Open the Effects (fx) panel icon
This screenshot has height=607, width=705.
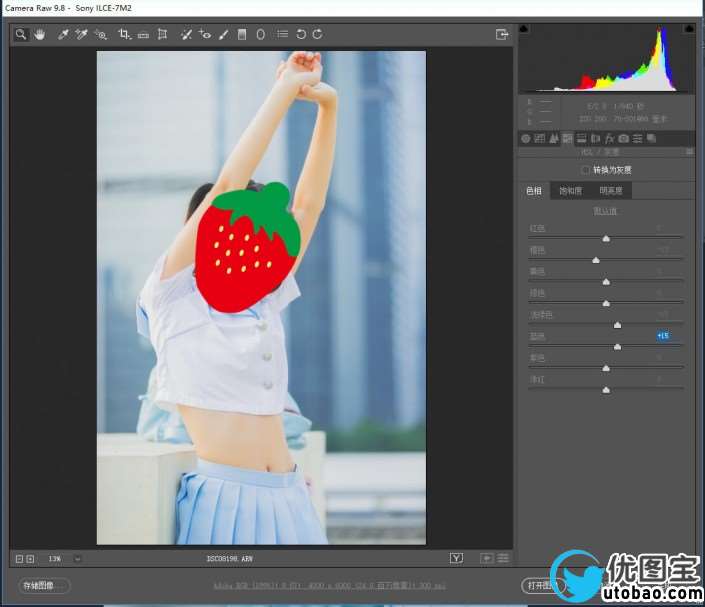pyautogui.click(x=609, y=138)
